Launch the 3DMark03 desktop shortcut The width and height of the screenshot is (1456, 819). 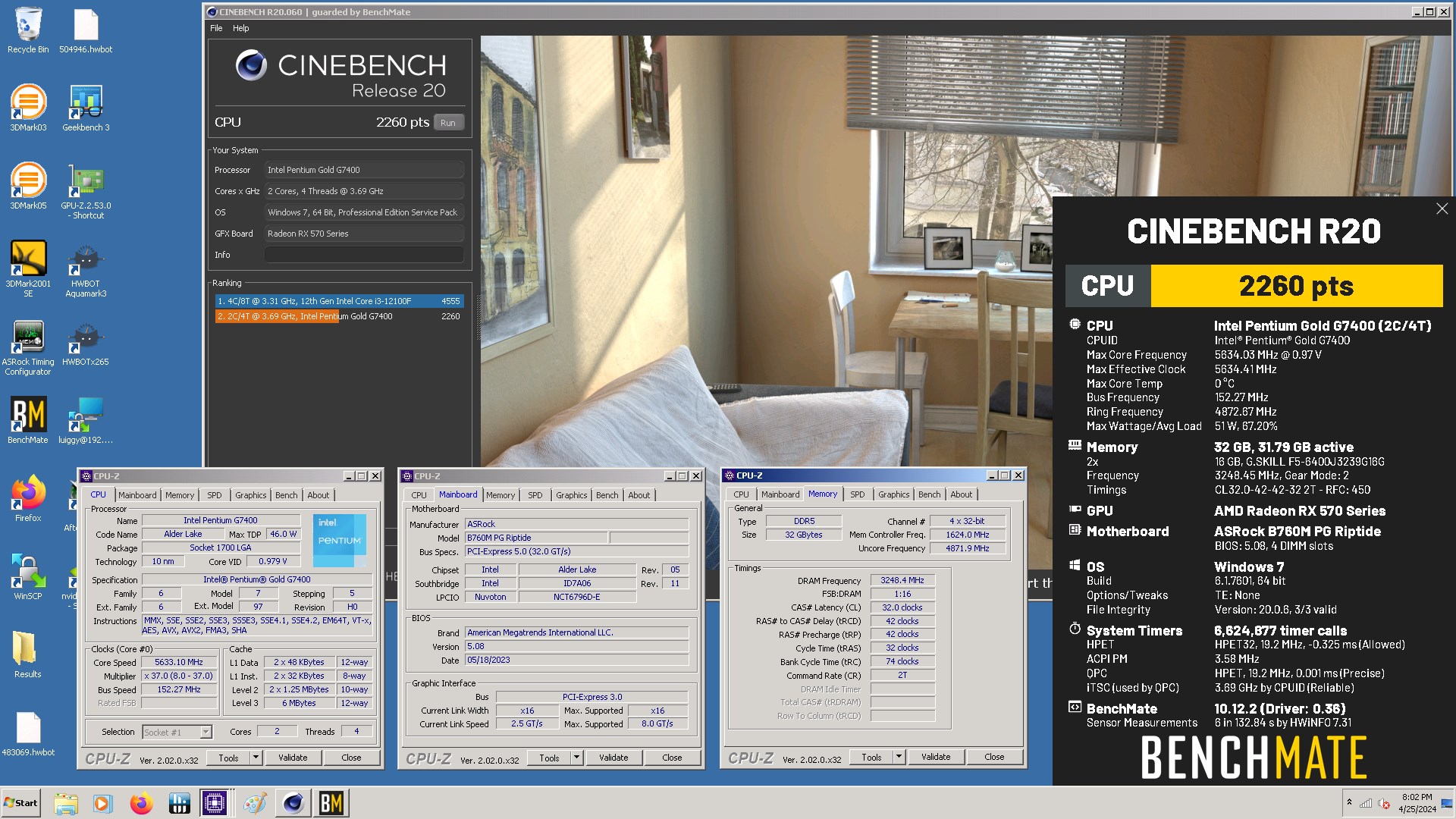[28, 108]
